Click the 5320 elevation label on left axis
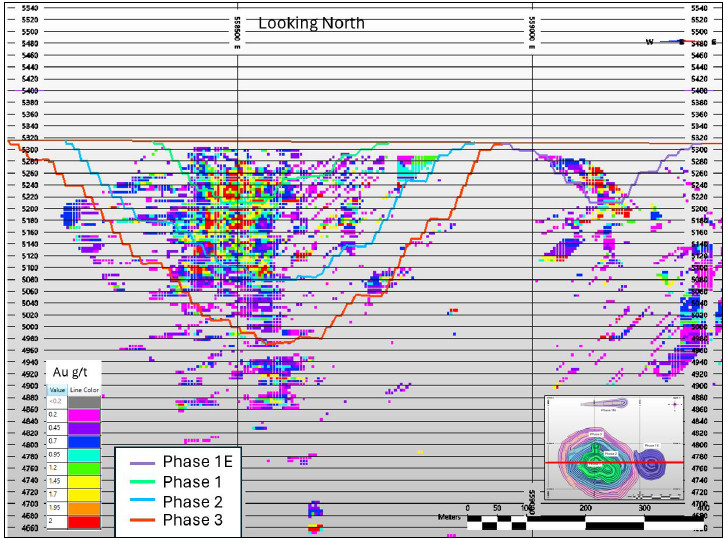The height and width of the screenshot is (539, 724). tap(30, 138)
